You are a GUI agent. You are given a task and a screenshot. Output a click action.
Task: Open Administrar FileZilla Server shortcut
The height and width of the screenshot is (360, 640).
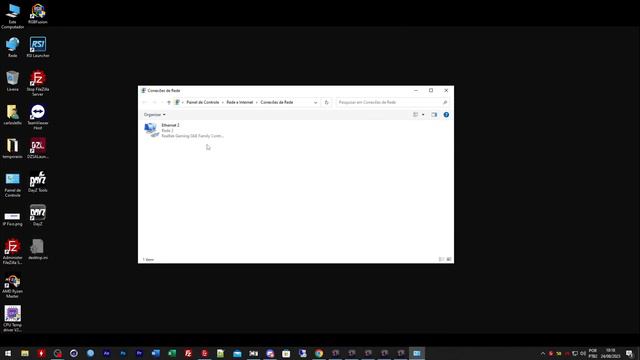tap(13, 252)
